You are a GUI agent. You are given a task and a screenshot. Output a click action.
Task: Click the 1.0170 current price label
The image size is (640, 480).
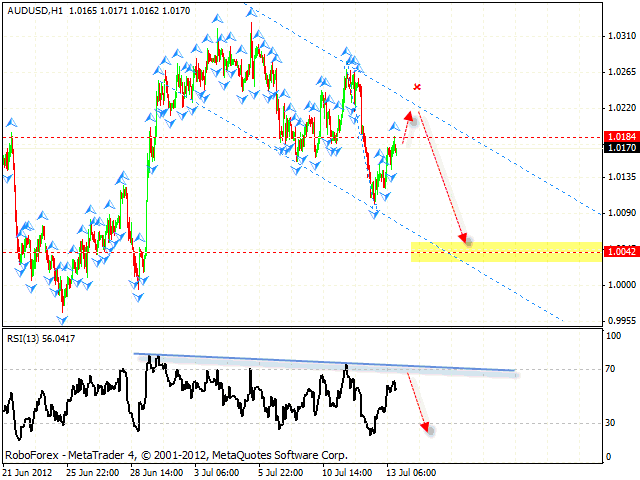pos(621,148)
